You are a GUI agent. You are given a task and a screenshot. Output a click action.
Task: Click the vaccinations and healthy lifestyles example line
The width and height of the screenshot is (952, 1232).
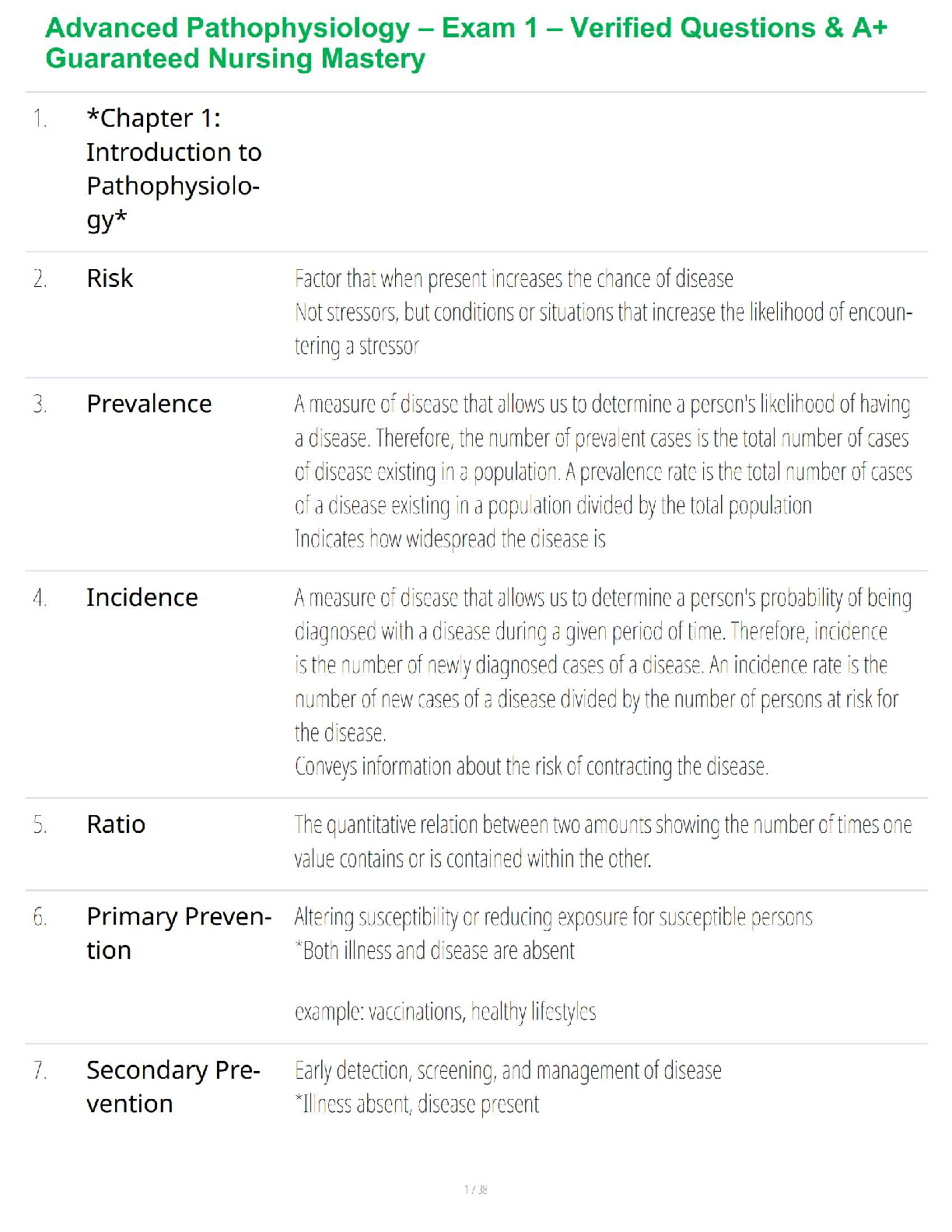pyautogui.click(x=445, y=1012)
